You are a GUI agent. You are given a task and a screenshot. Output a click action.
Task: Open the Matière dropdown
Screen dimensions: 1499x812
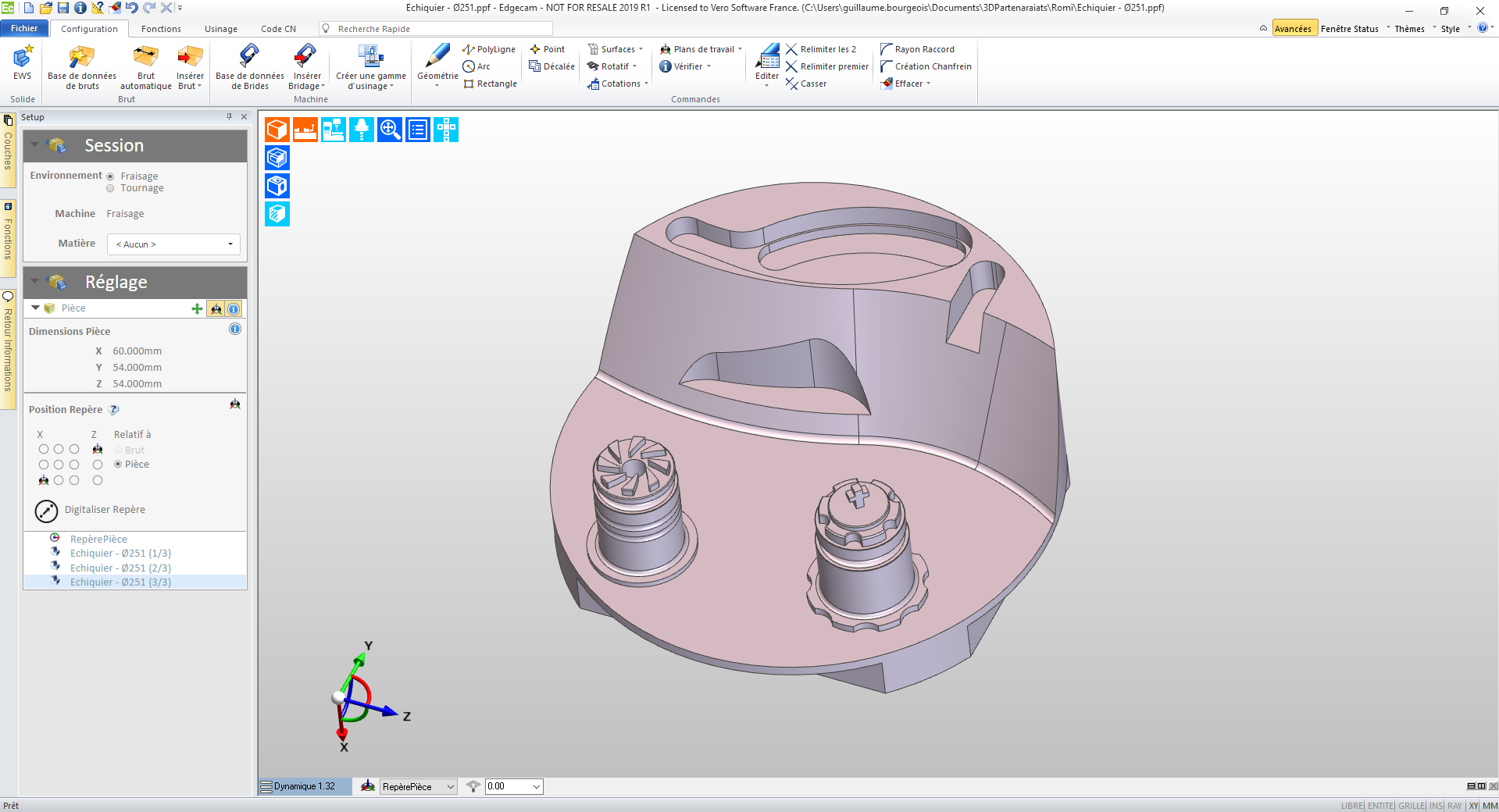pos(173,244)
